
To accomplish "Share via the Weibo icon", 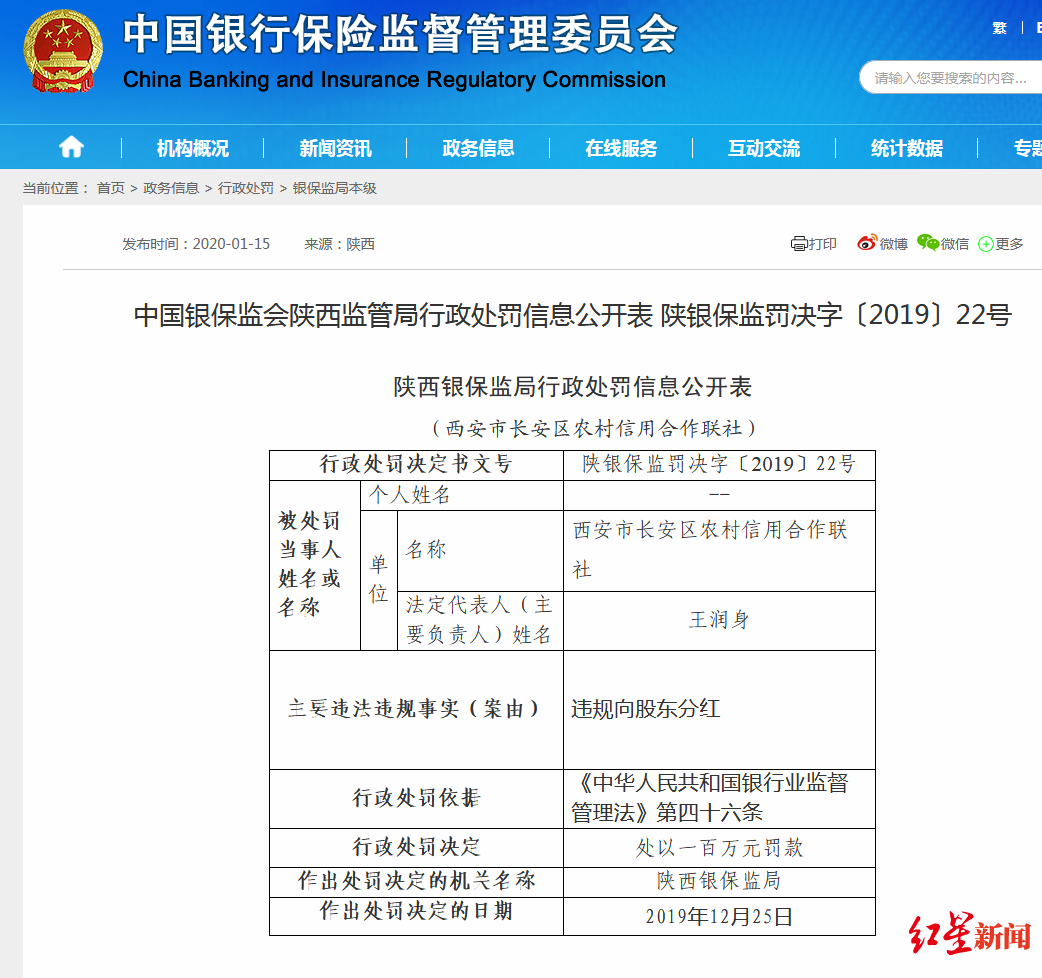I will [867, 243].
